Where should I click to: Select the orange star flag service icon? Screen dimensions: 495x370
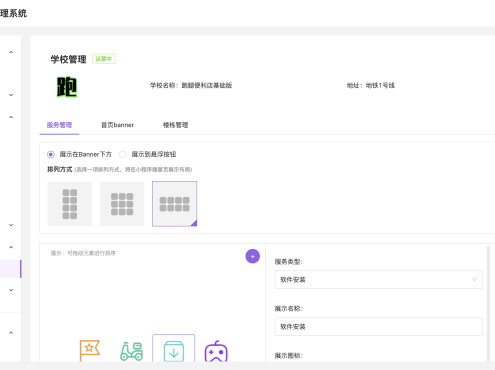point(90,350)
